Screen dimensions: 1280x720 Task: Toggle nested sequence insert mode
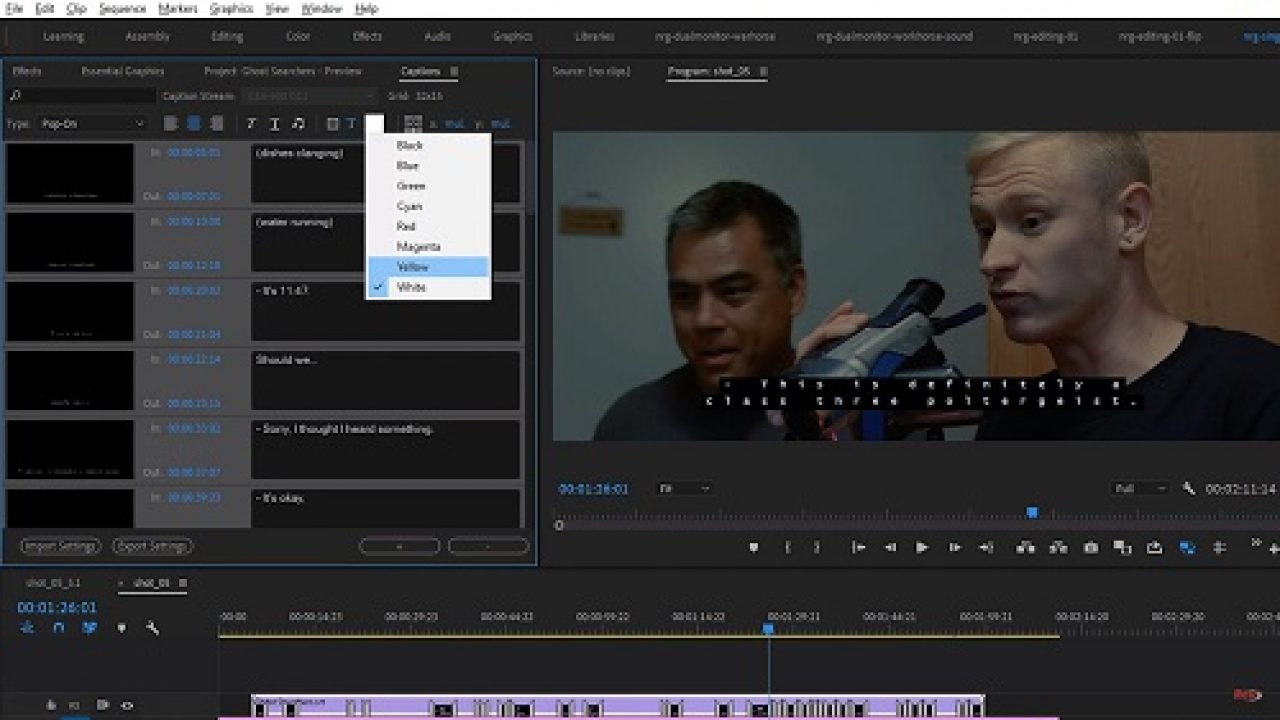tap(27, 628)
